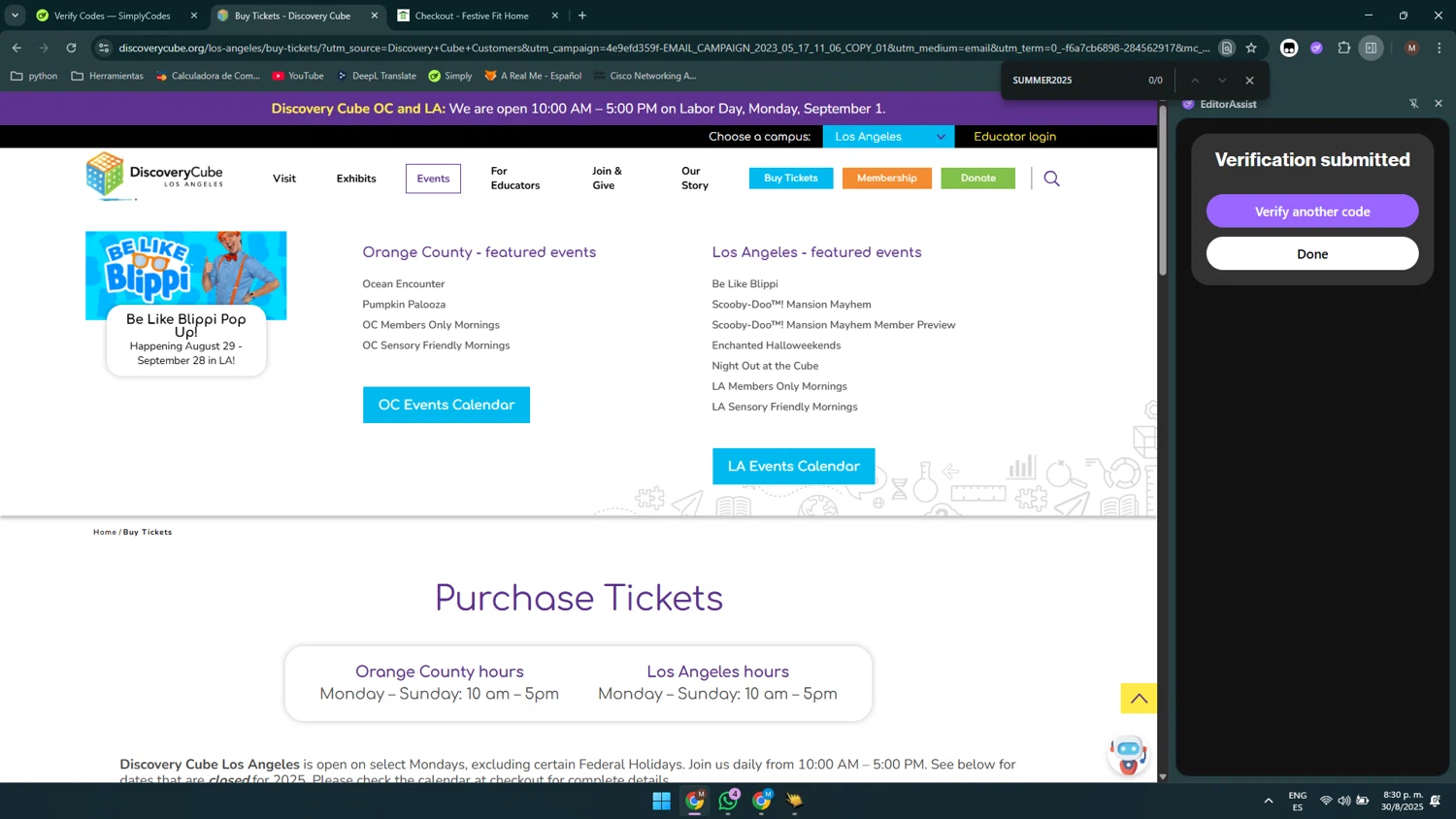1456x819 pixels.
Task: Close the Buy Tickets - Discovery Cube tab
Action: [375, 16]
